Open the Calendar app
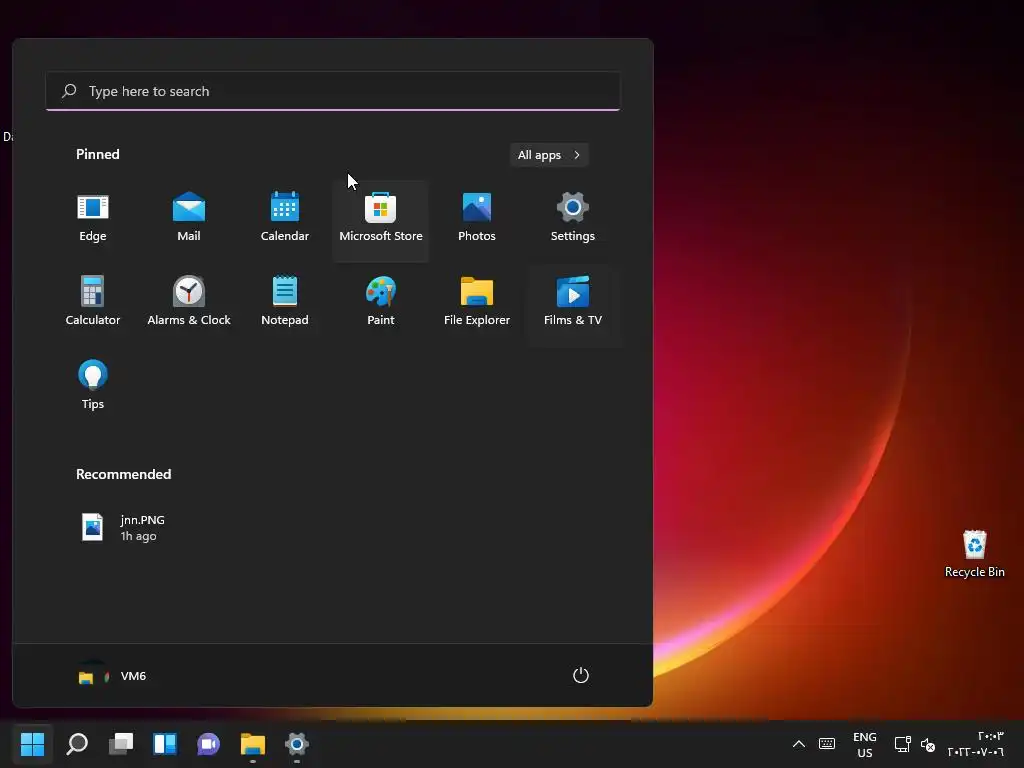 pos(285,218)
